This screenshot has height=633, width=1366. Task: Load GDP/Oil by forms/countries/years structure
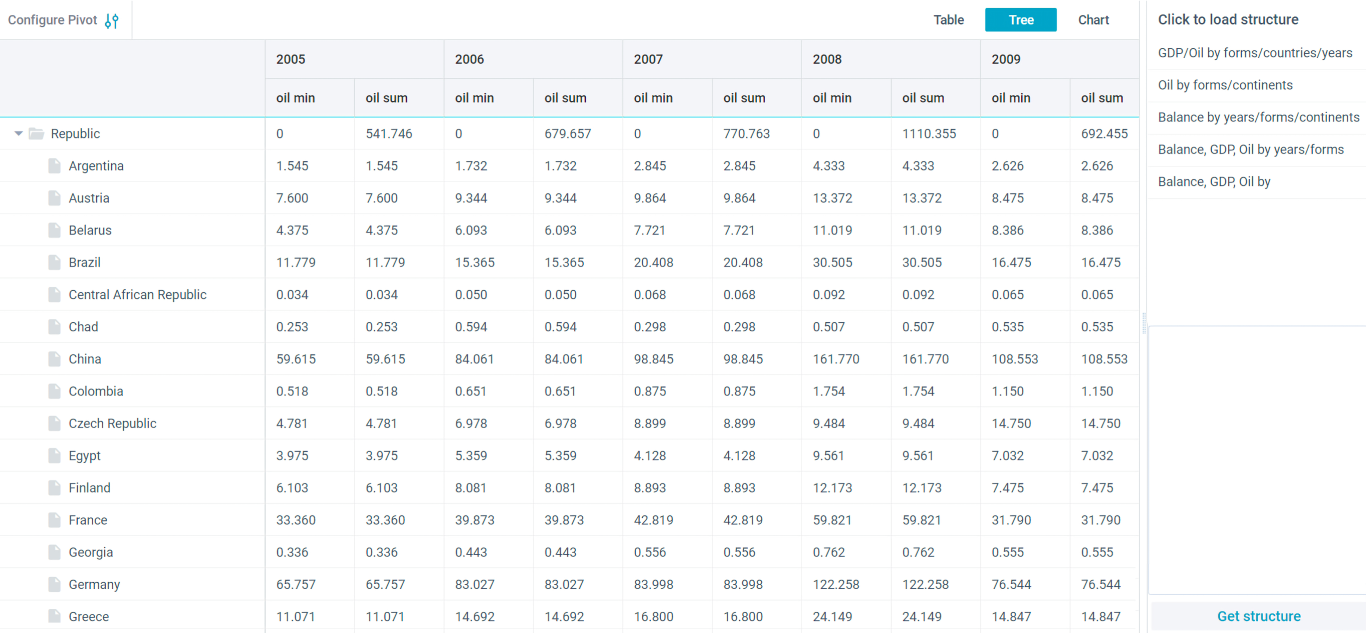(1255, 53)
